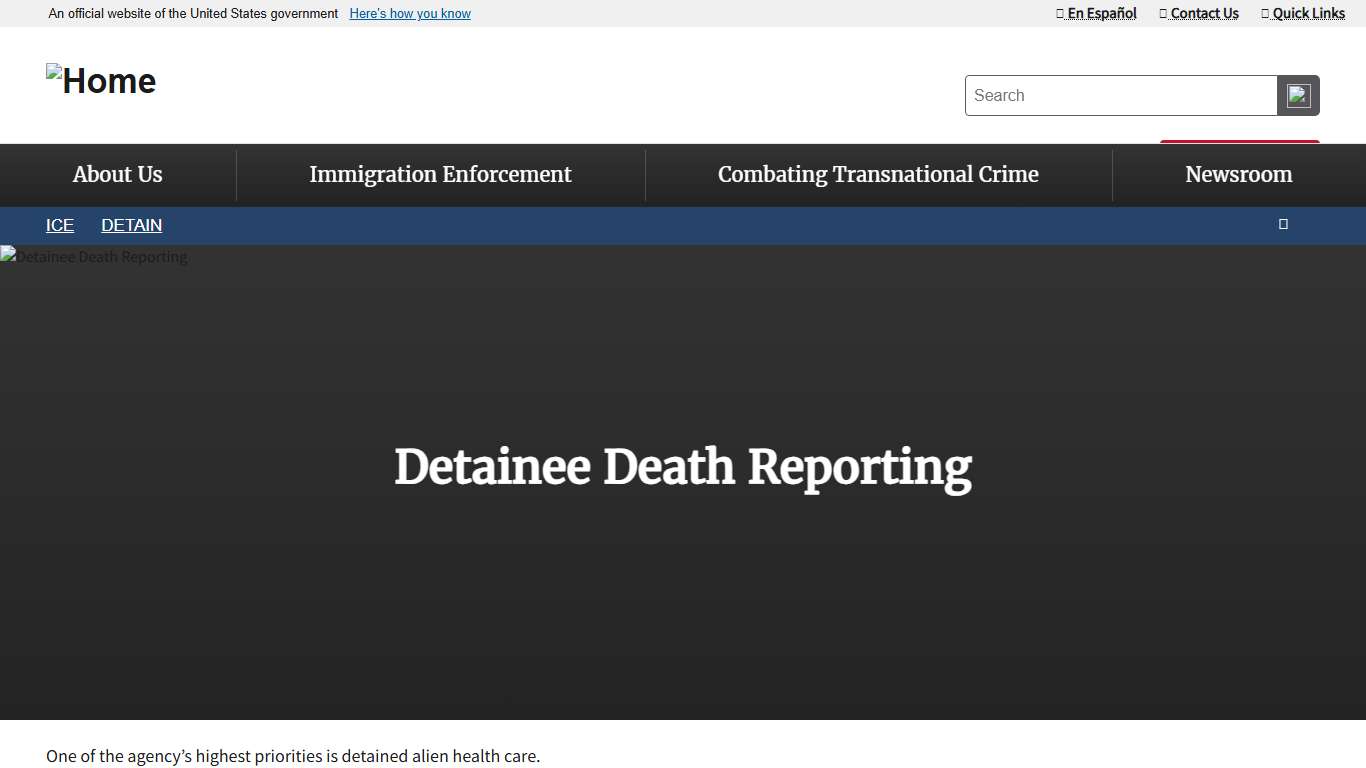Click the ICE Home logo
The height and width of the screenshot is (768, 1366).
100,80
